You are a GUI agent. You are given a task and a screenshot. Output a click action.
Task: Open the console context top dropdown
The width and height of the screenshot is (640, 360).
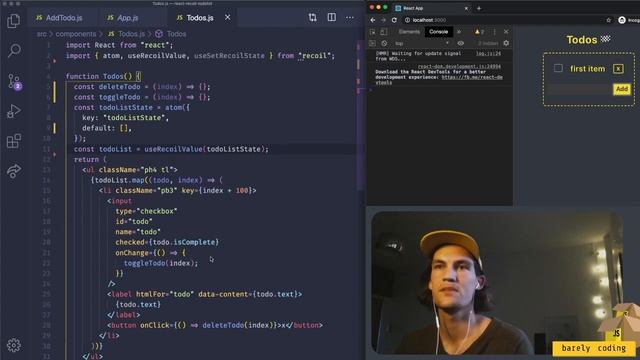pyautogui.click(x=422, y=43)
